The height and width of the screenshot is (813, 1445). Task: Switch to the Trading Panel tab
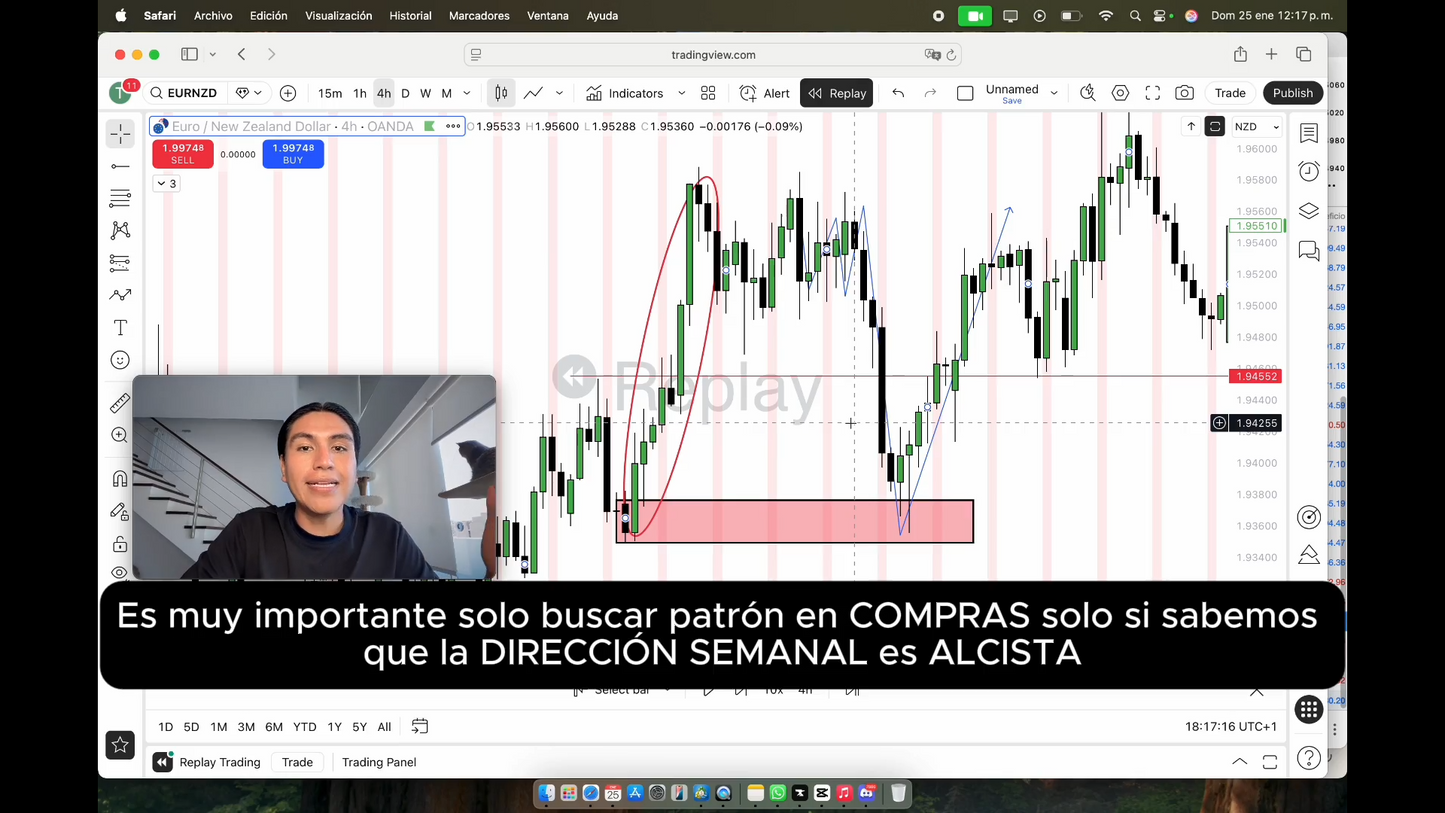(x=378, y=761)
